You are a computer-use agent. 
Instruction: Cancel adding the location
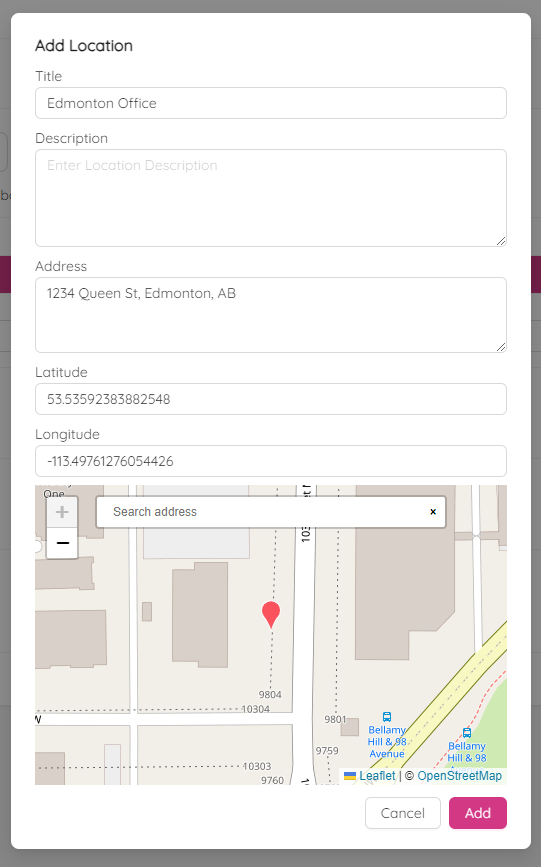(x=403, y=813)
